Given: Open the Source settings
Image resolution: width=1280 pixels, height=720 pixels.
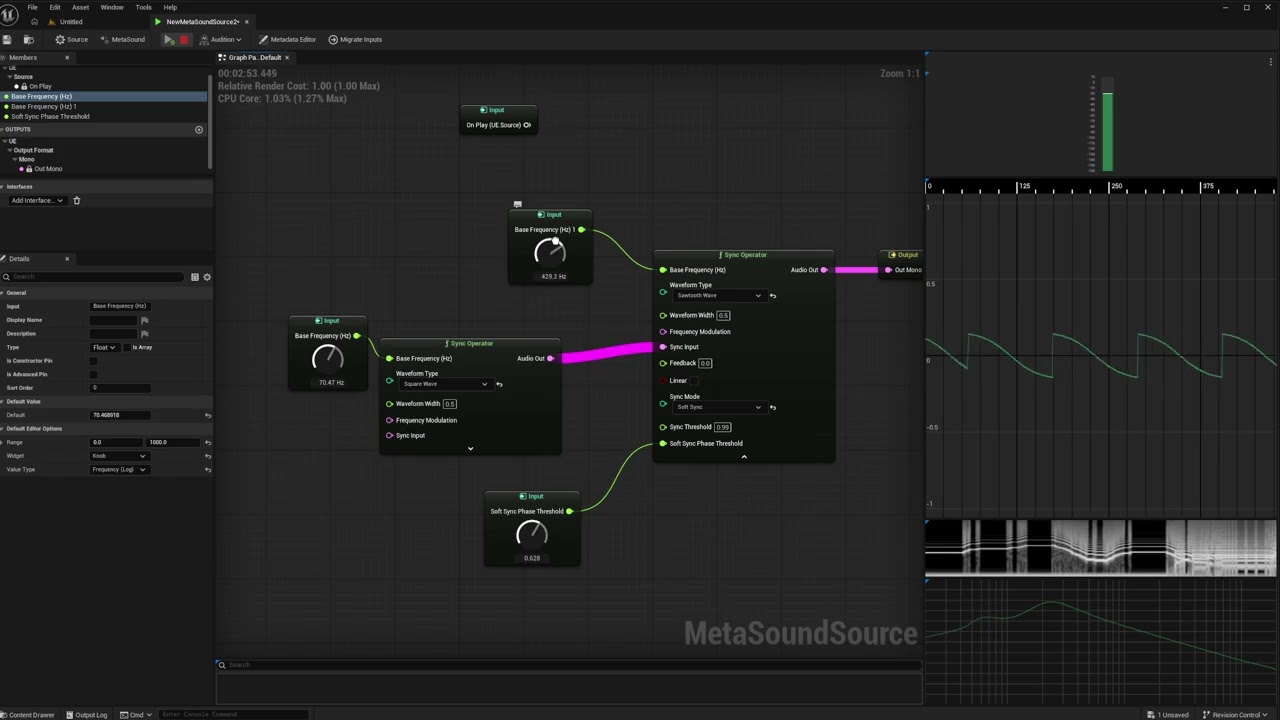Looking at the screenshot, I should [x=71, y=40].
